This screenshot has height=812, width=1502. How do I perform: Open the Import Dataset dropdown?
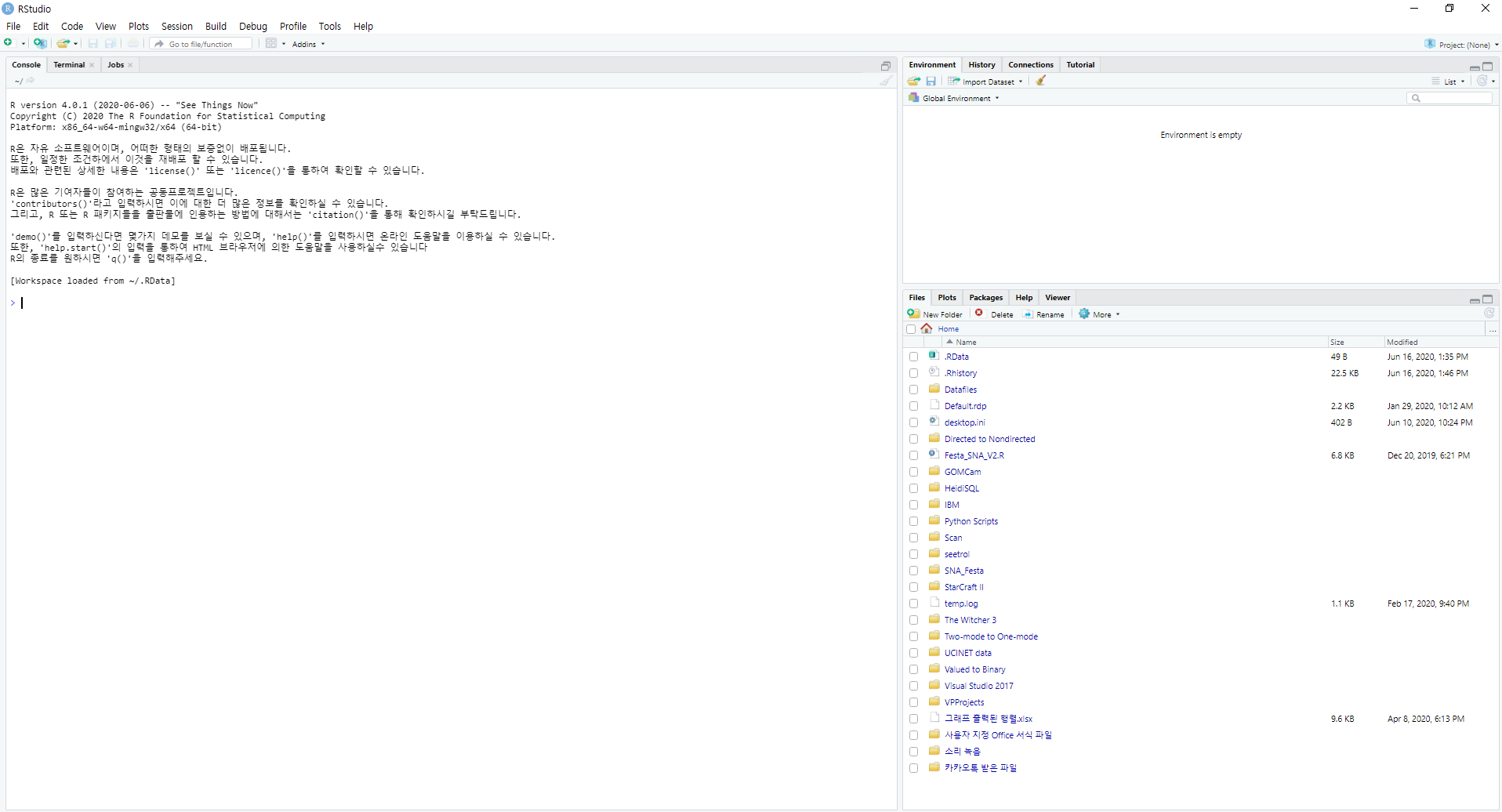985,82
